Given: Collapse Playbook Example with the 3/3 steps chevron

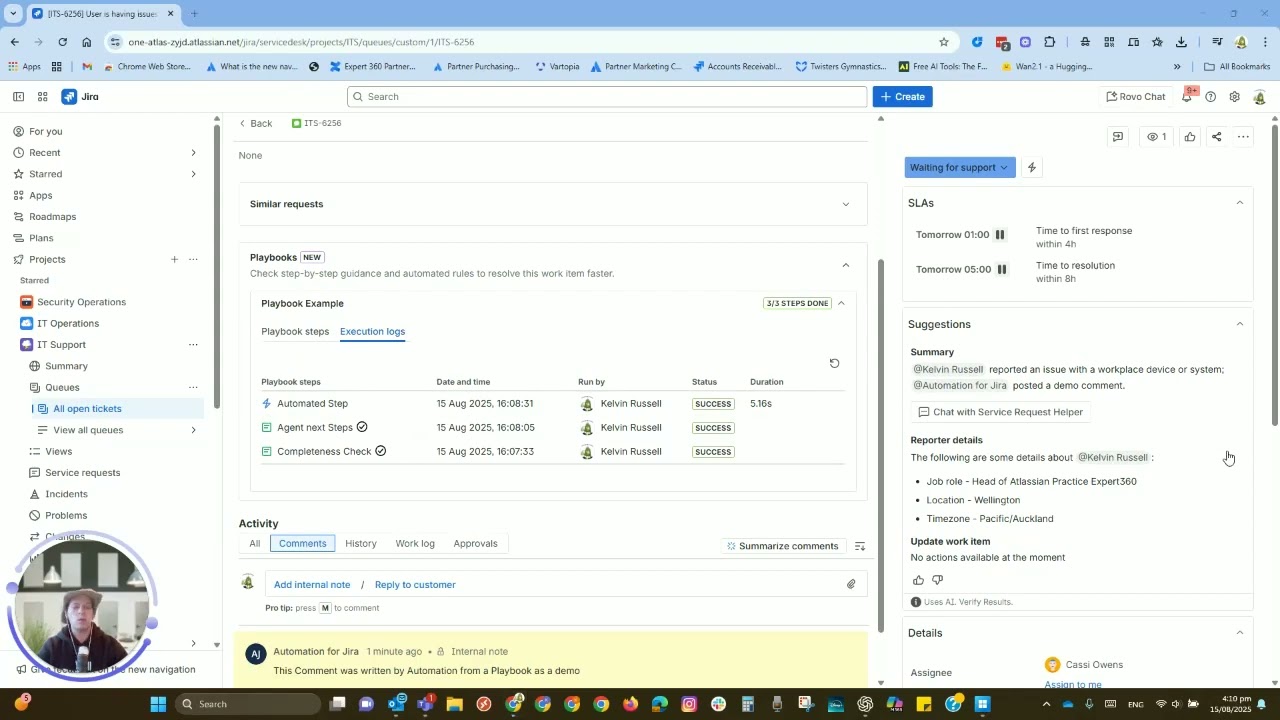Looking at the screenshot, I should pos(841,303).
